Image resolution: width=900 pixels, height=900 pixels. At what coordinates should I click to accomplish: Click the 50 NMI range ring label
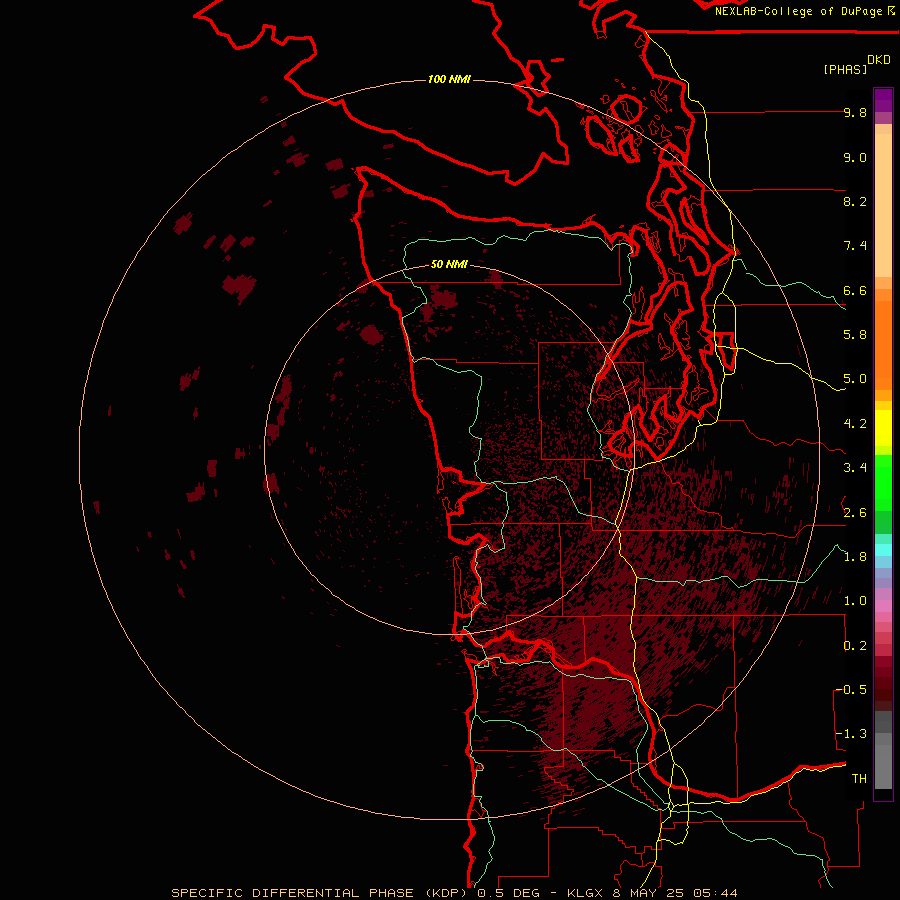pos(449,264)
